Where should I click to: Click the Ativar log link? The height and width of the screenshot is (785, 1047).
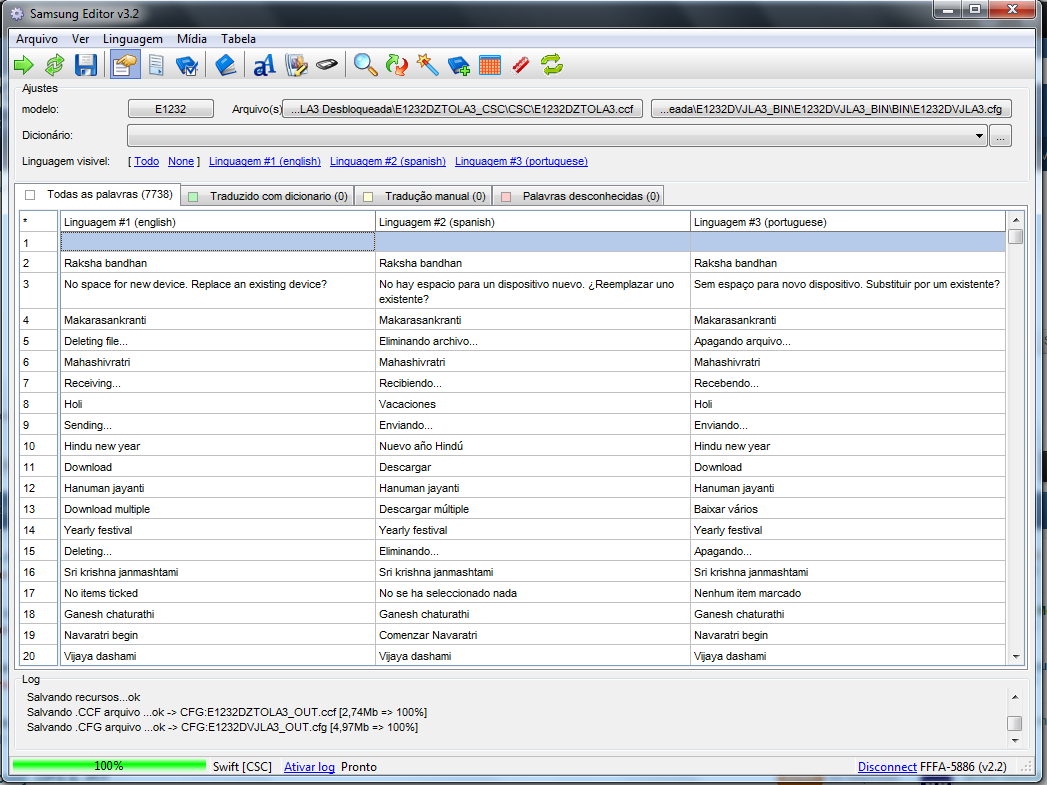[x=309, y=767]
